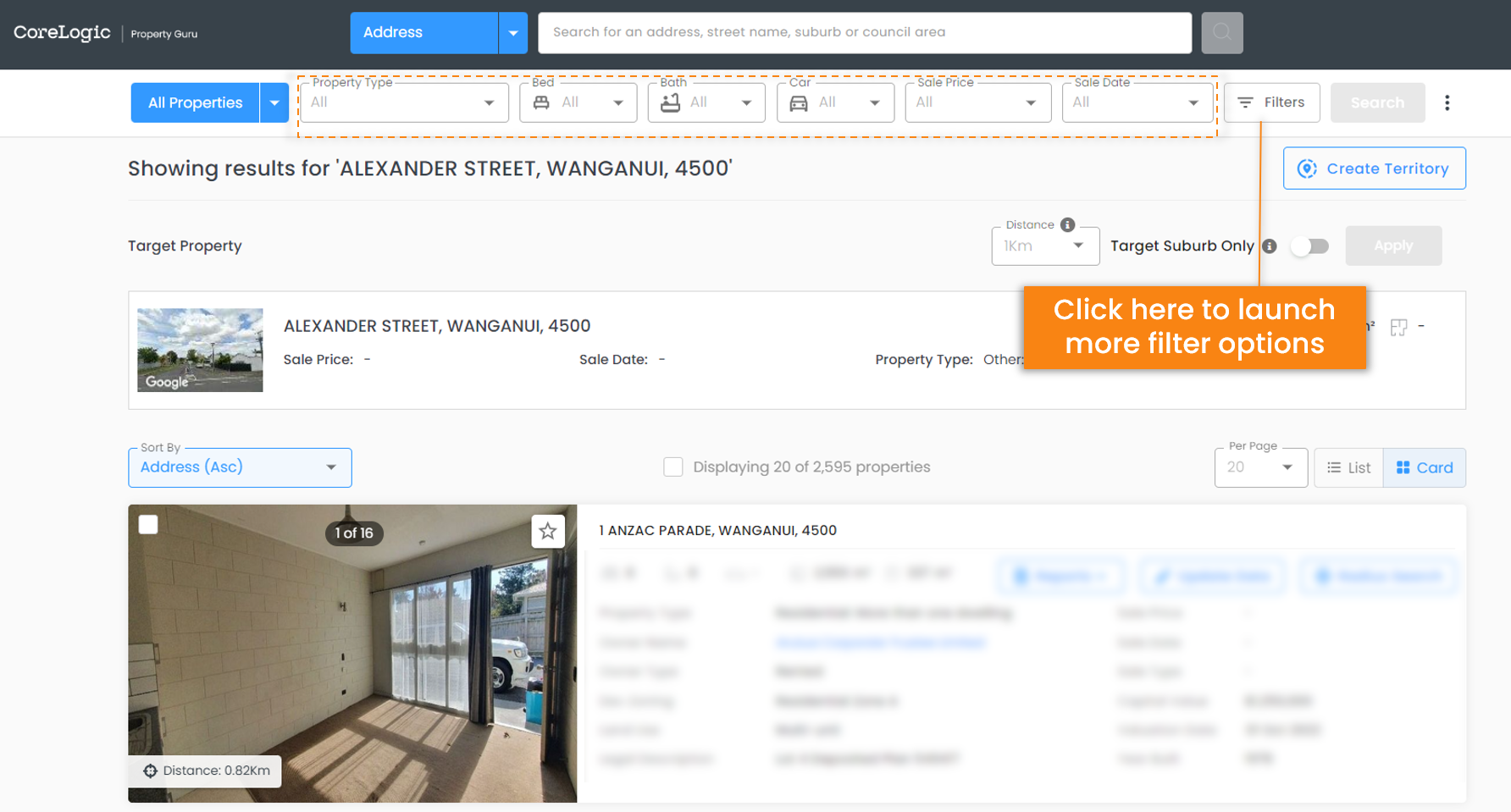
Task: Open the Bath filter dropdown
Action: [x=706, y=102]
